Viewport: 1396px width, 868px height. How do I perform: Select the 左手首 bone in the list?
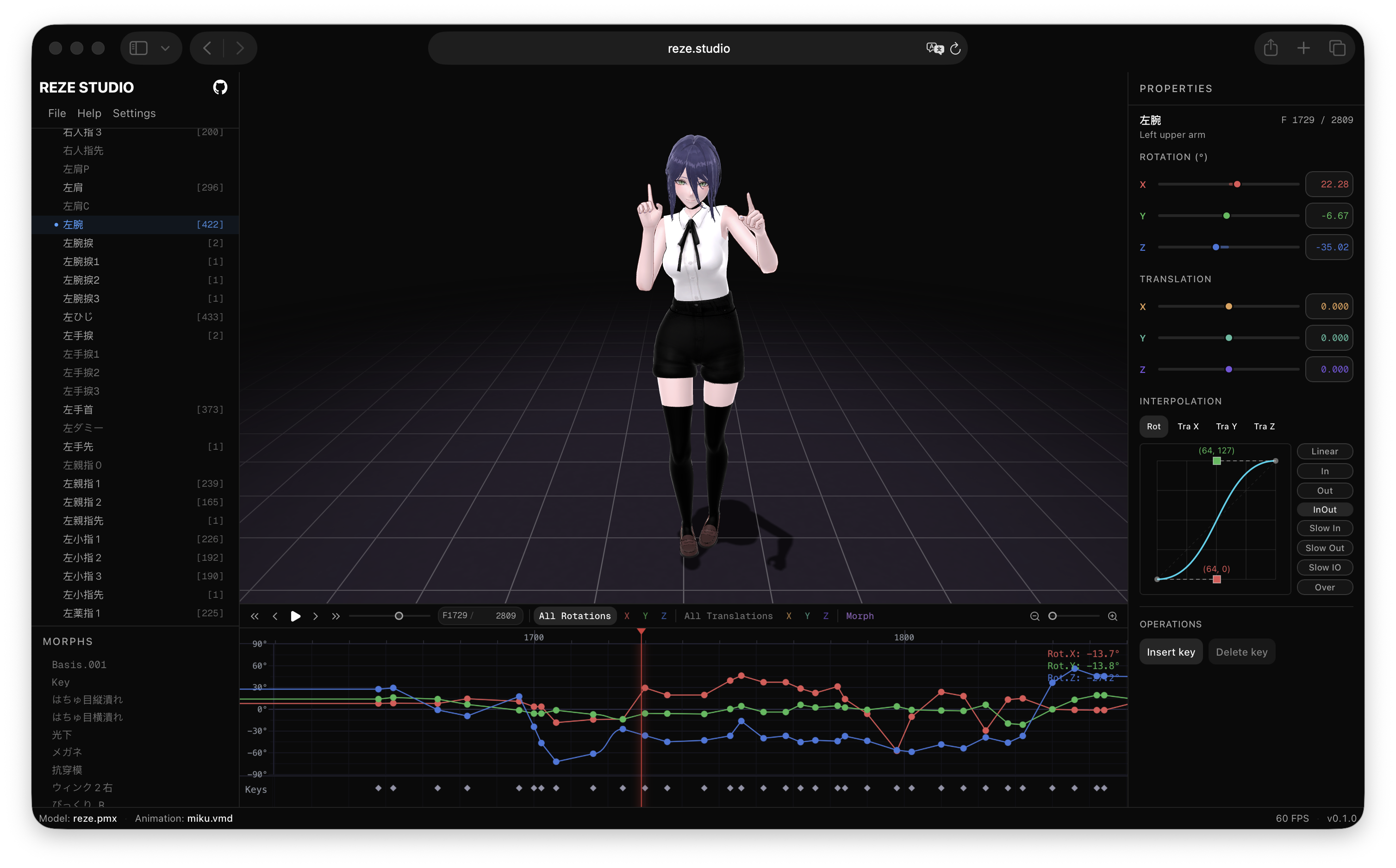[x=77, y=409]
